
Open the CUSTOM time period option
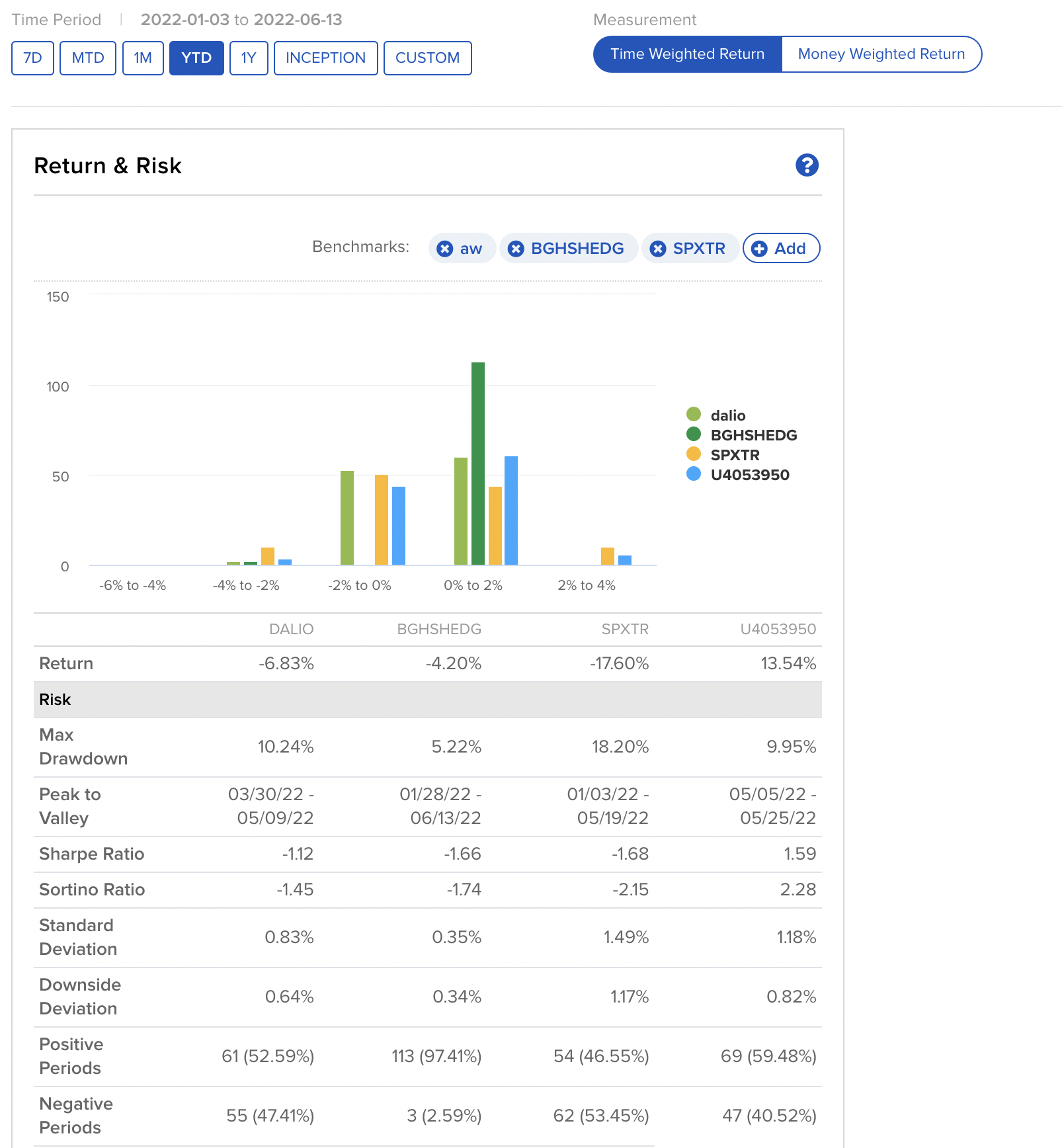427,58
